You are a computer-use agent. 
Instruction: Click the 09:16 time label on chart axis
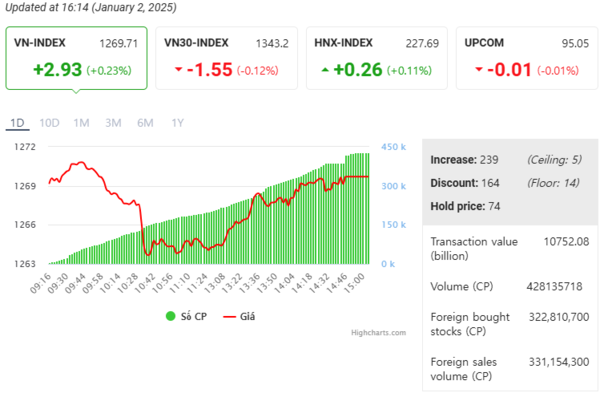point(41,284)
